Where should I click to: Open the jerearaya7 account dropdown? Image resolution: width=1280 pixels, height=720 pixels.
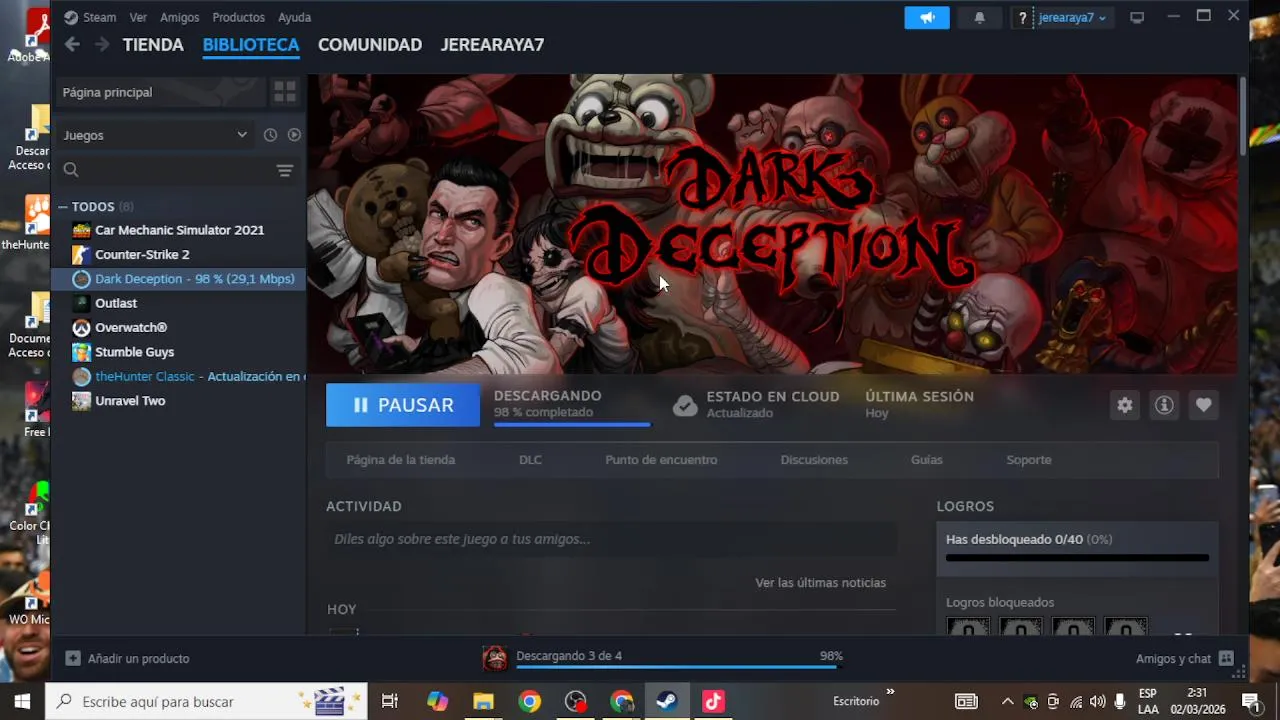coord(1072,17)
